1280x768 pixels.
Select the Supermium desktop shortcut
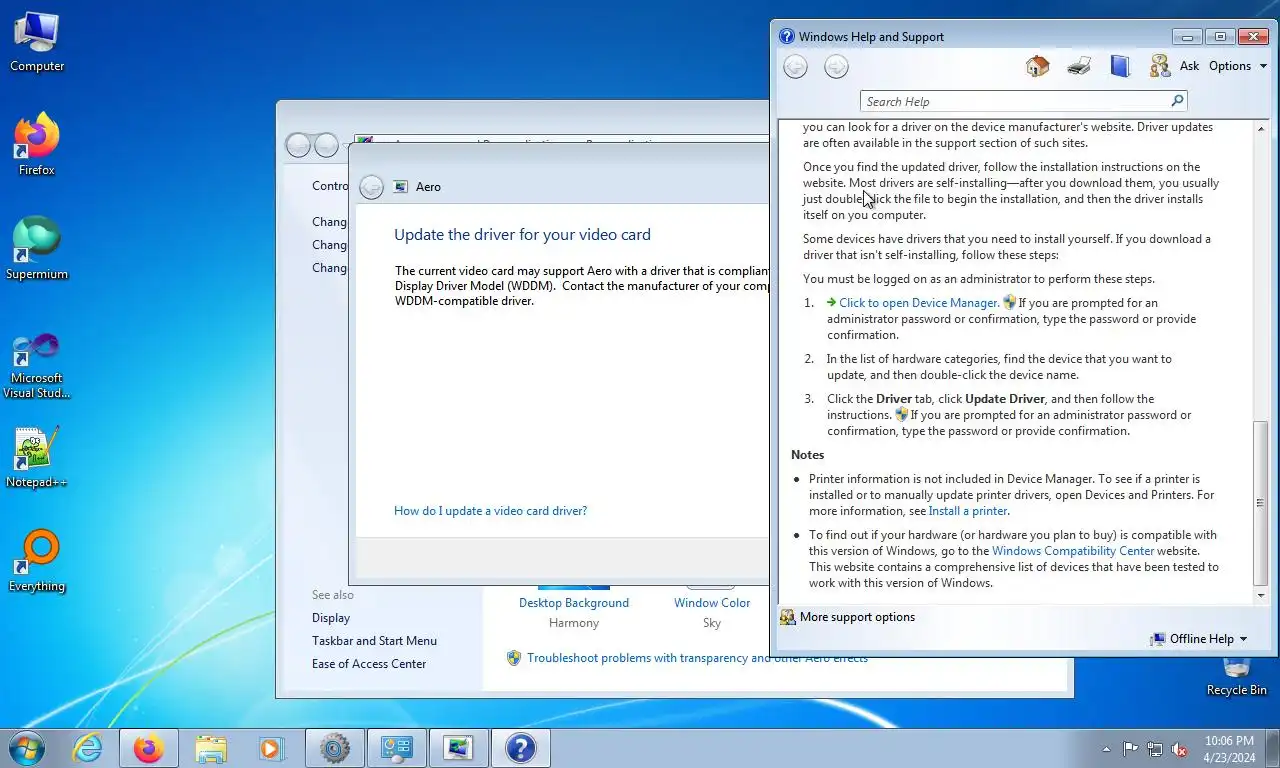click(x=37, y=250)
